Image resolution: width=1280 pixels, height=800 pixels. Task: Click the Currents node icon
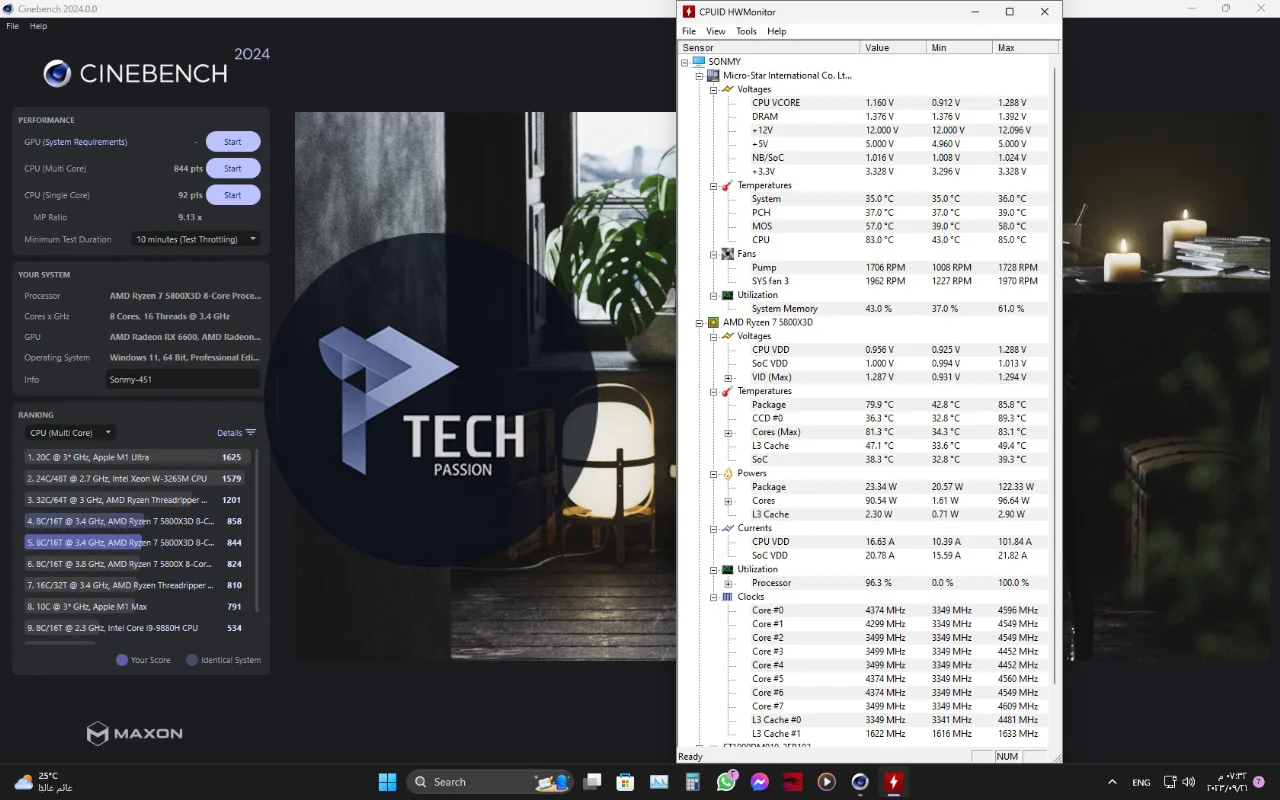pos(727,528)
